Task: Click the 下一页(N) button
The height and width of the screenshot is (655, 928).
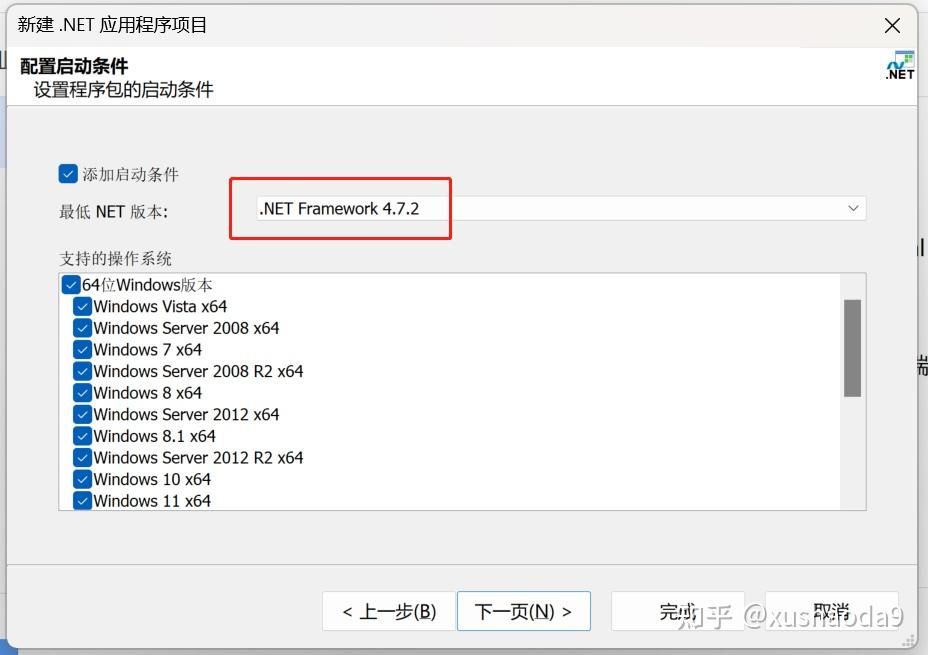Action: tap(523, 610)
